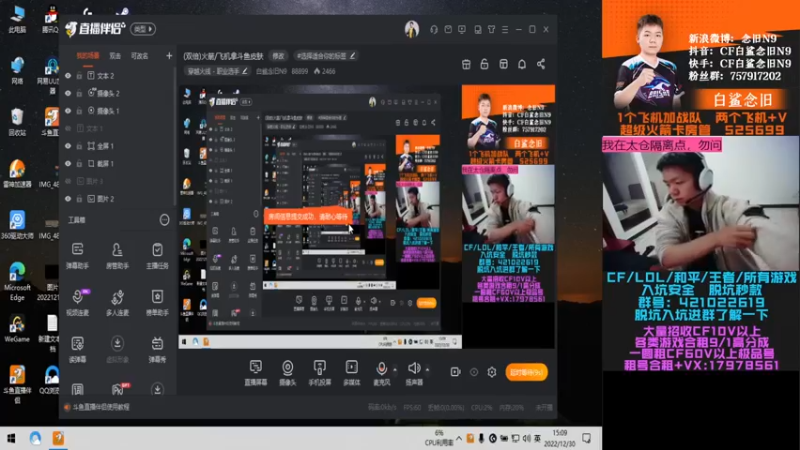The width and height of the screenshot is (800, 450).
Task: Open the headset customer service icon
Action: point(434,30)
